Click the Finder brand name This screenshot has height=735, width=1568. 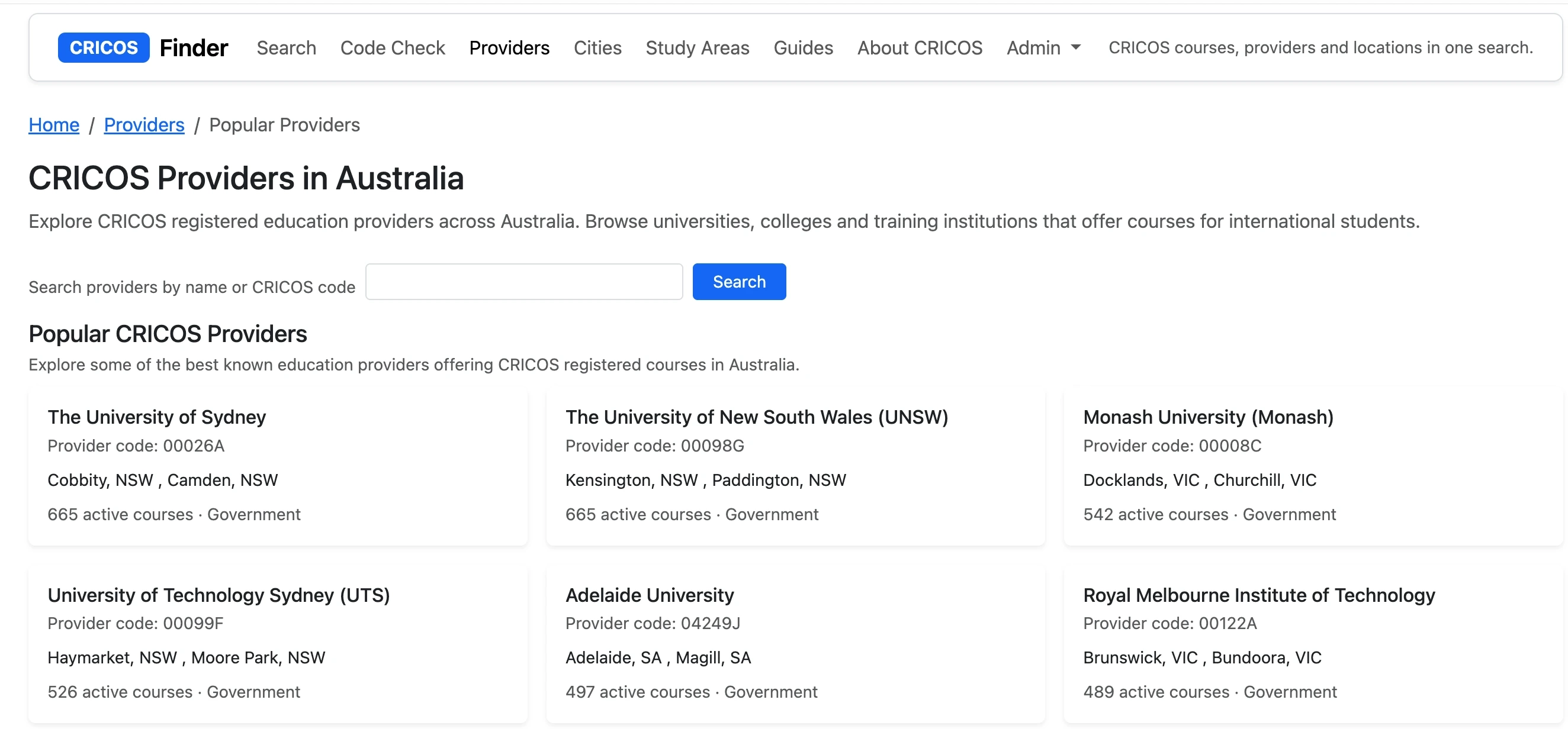click(x=194, y=47)
